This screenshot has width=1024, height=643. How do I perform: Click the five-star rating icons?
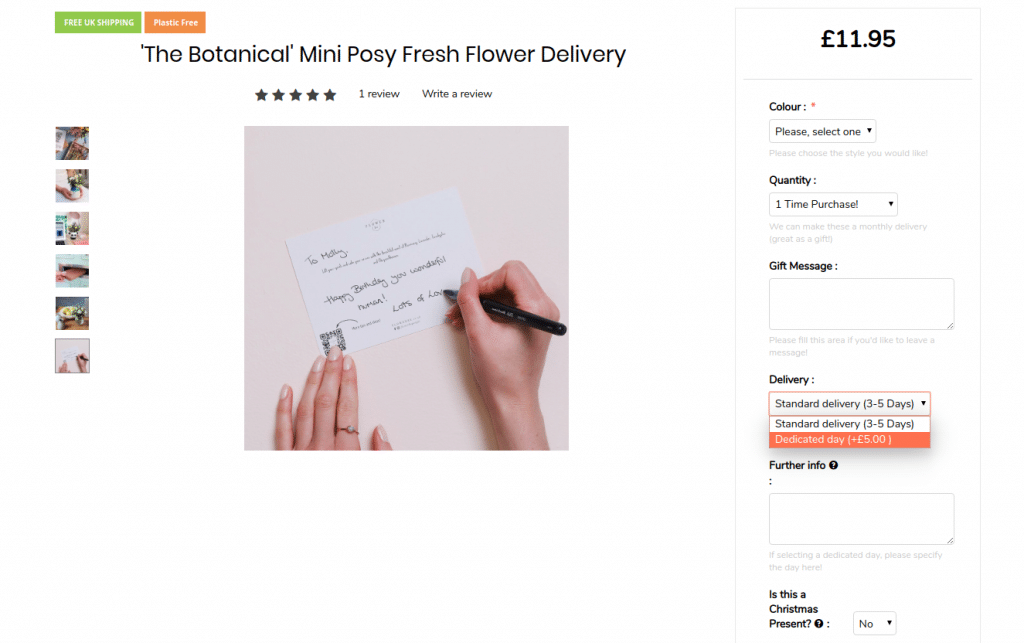pos(295,94)
